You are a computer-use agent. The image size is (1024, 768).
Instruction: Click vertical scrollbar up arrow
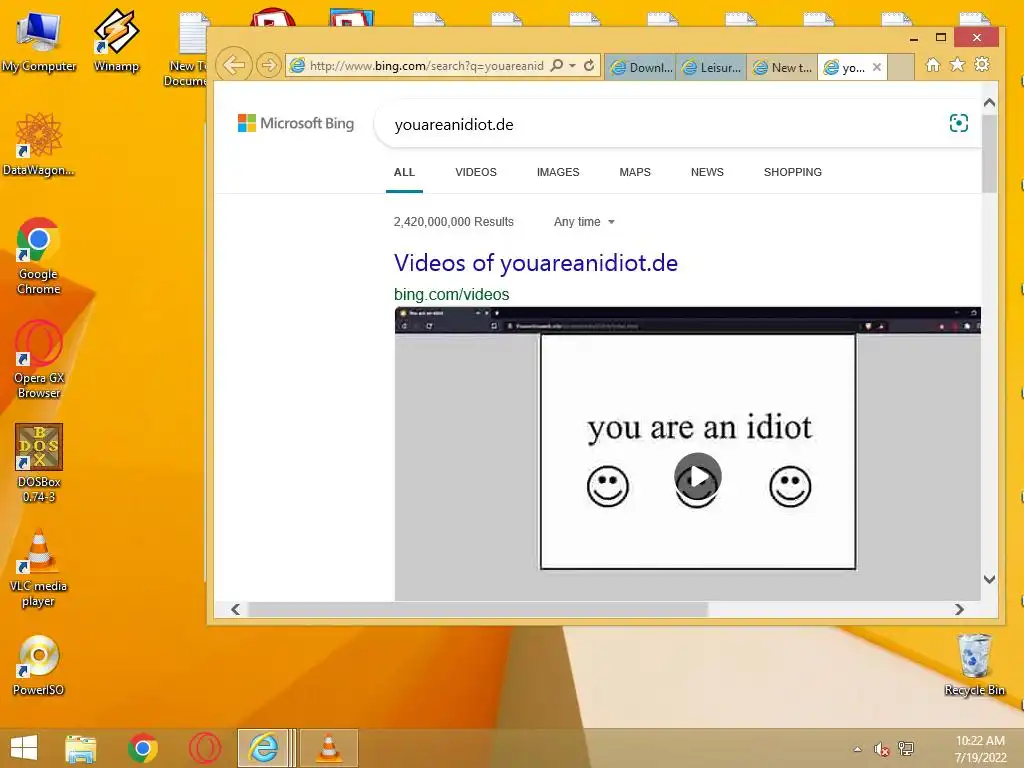tap(989, 103)
